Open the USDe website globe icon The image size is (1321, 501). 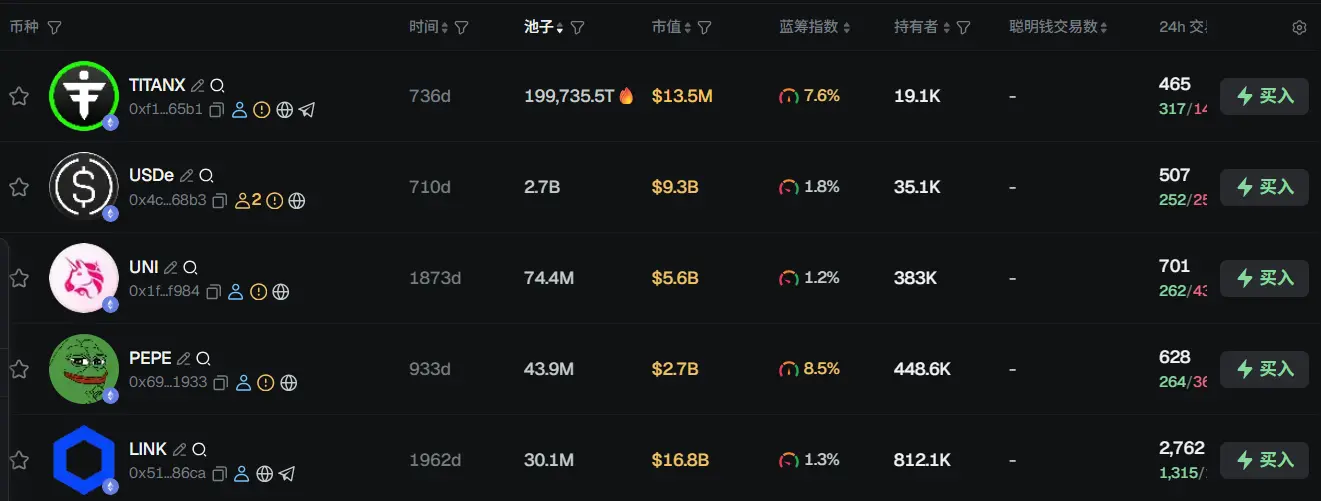click(297, 201)
